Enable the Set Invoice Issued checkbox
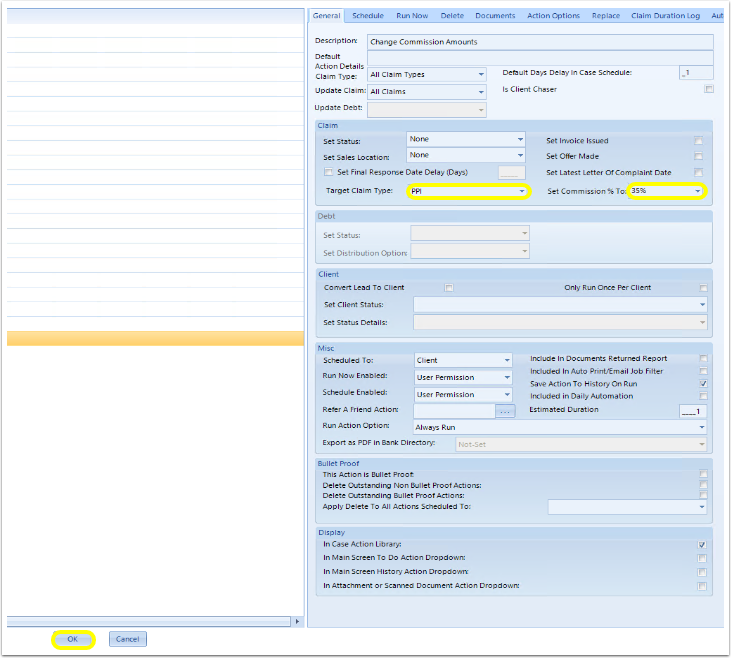The image size is (731, 658). [698, 140]
